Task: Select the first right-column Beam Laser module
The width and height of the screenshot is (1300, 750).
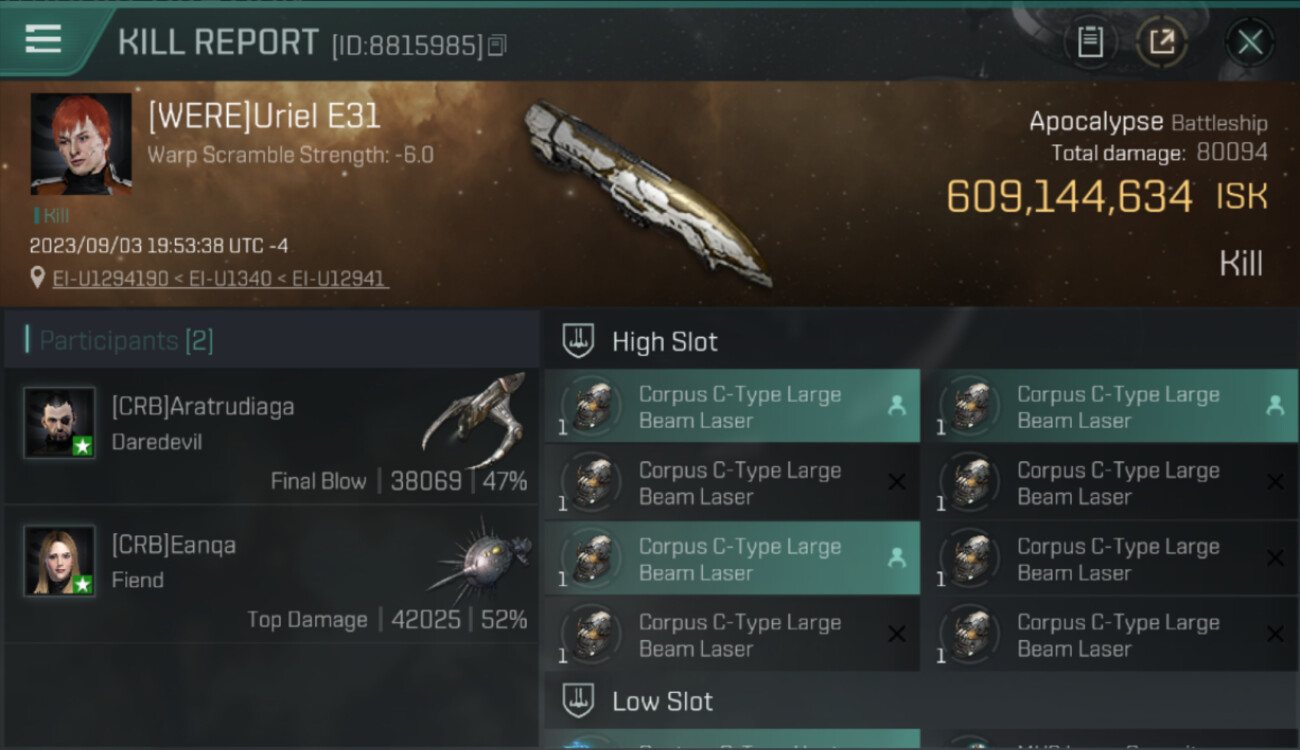Action: click(1110, 407)
